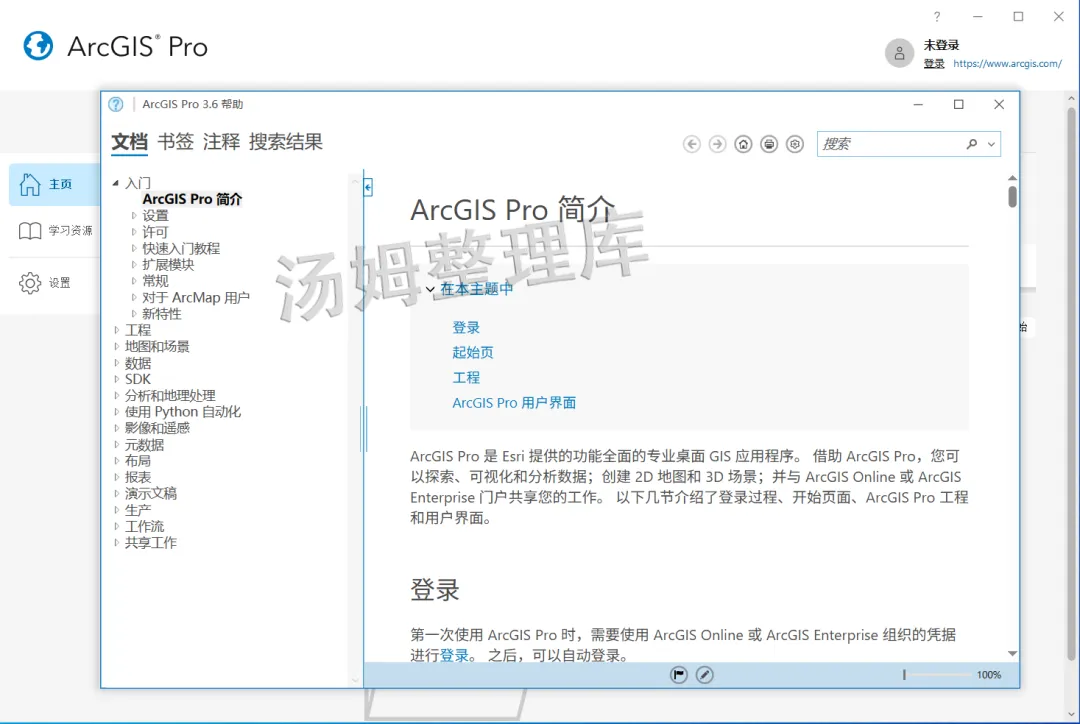Viewport: 1080px width, 724px height.
Task: Follow the 起始页 link
Action: point(473,353)
